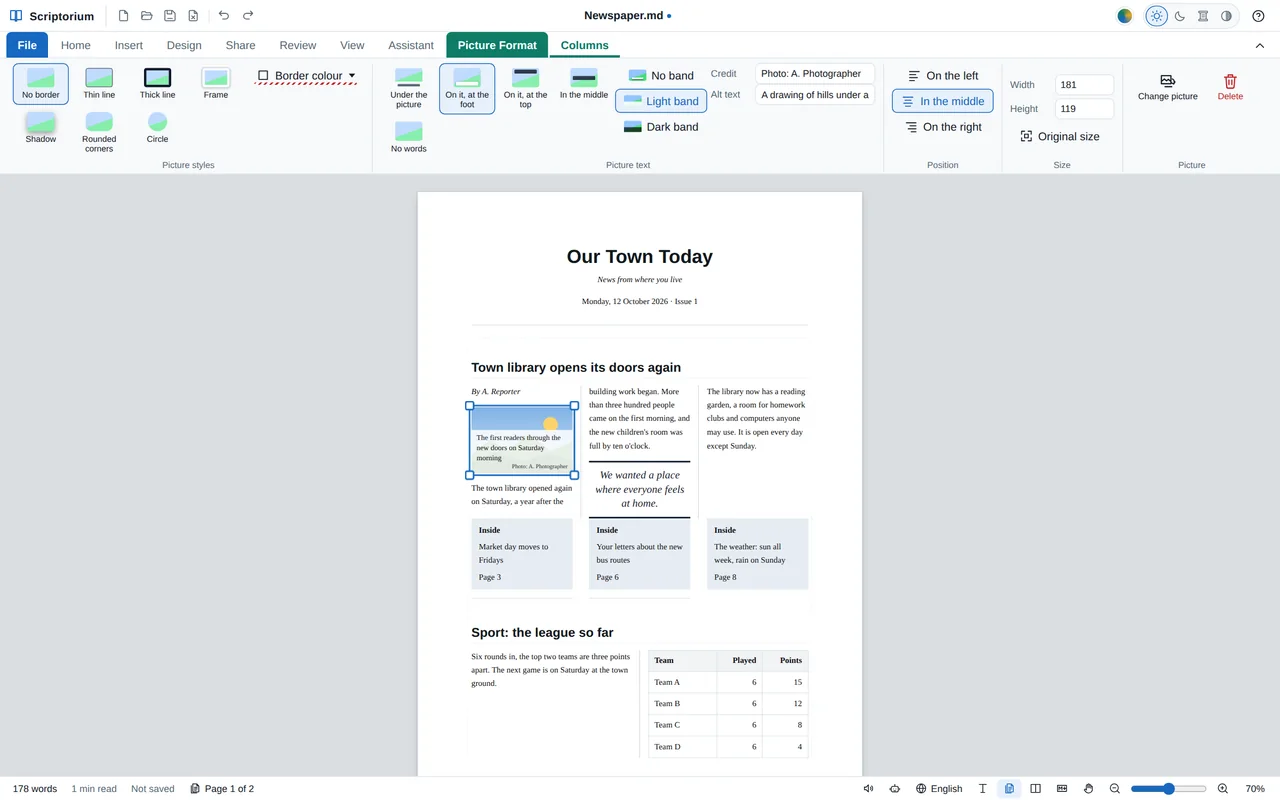Zoom out with the minus magnifier

pyautogui.click(x=1115, y=789)
